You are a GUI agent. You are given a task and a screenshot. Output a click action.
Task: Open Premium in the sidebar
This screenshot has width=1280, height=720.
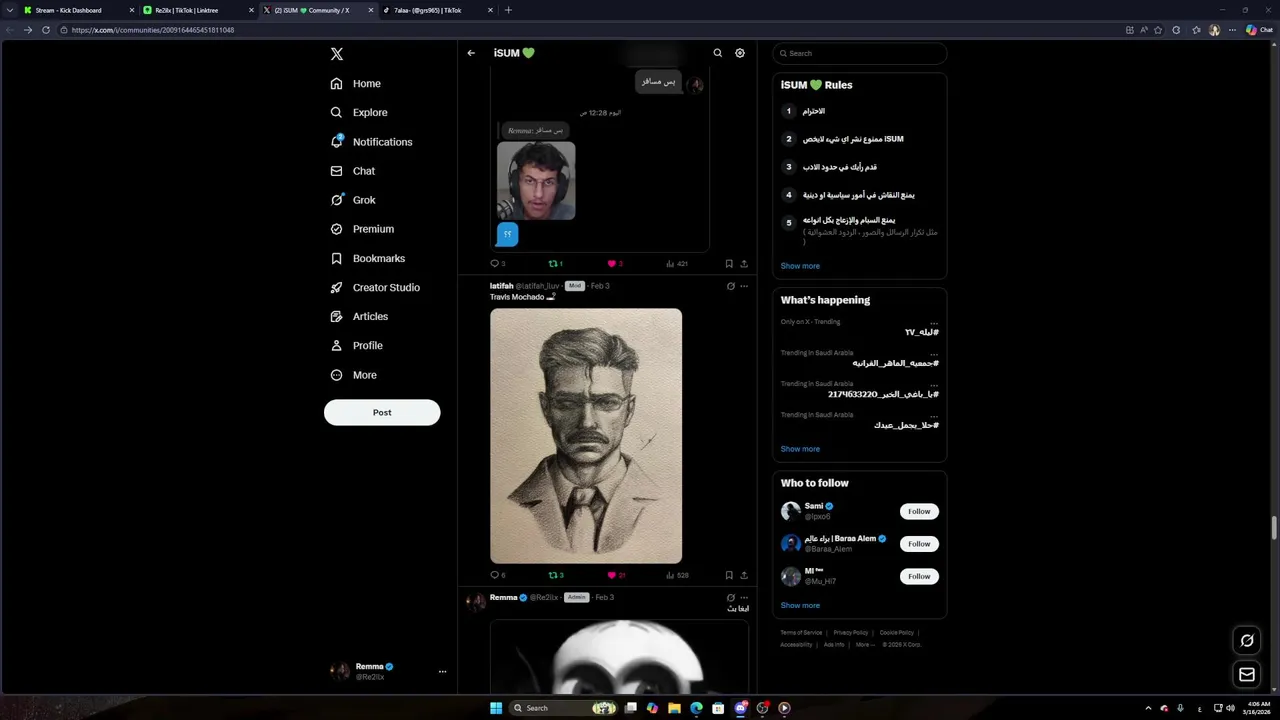(362, 229)
